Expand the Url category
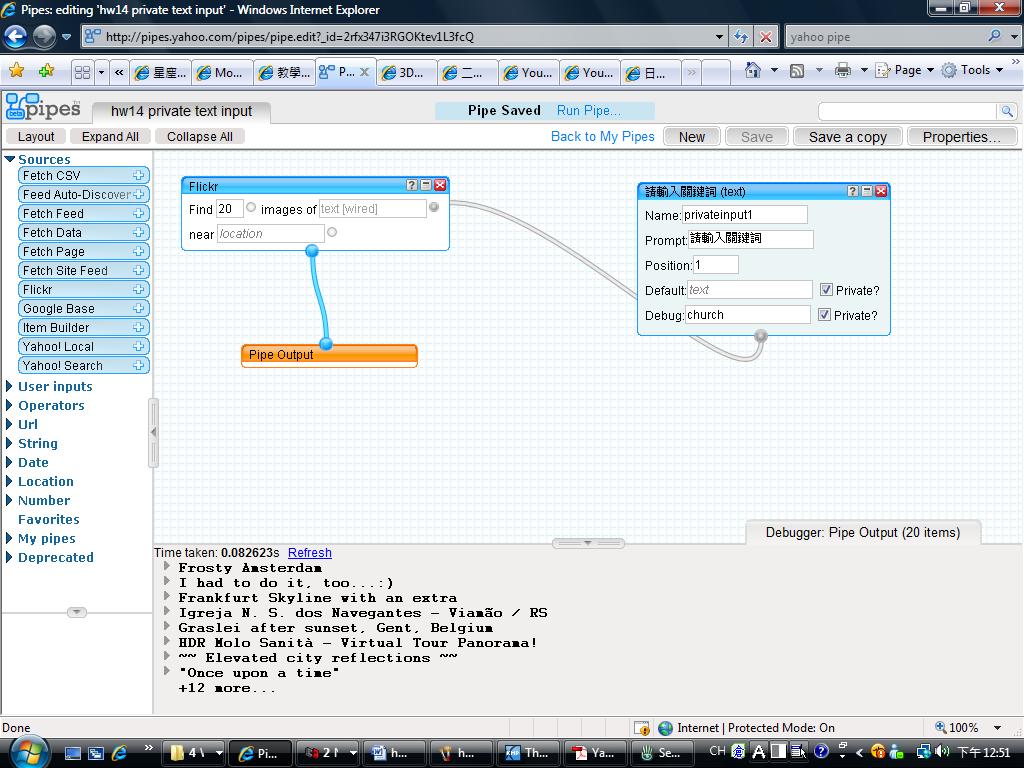 [x=9, y=424]
